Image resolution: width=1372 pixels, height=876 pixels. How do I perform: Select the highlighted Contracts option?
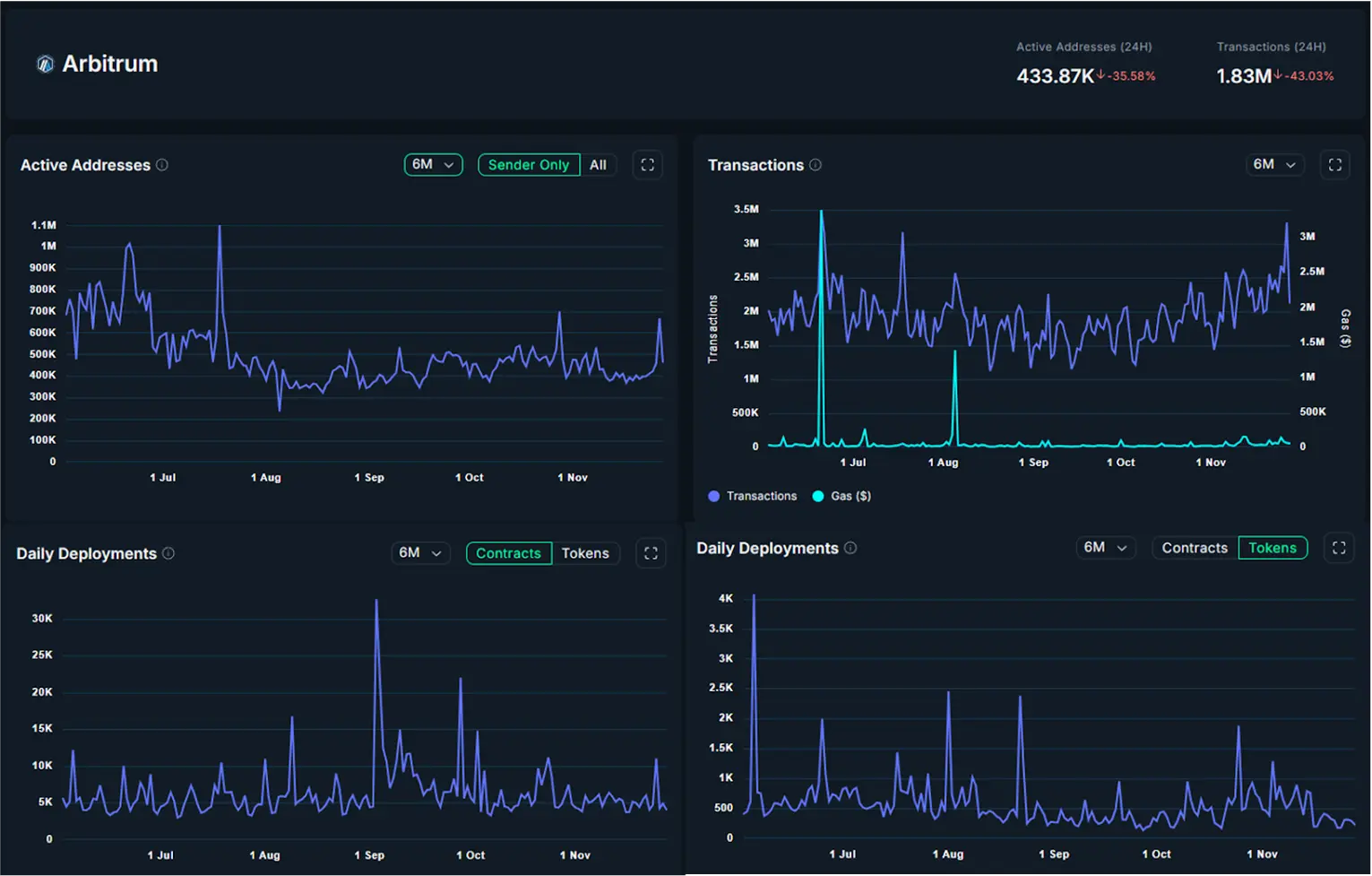click(509, 553)
